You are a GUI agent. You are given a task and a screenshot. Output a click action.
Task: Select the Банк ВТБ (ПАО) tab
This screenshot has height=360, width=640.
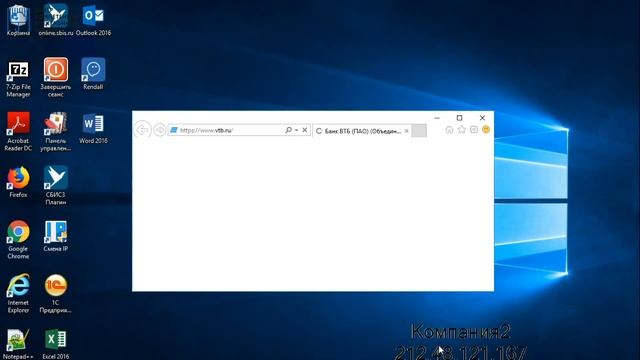click(362, 131)
